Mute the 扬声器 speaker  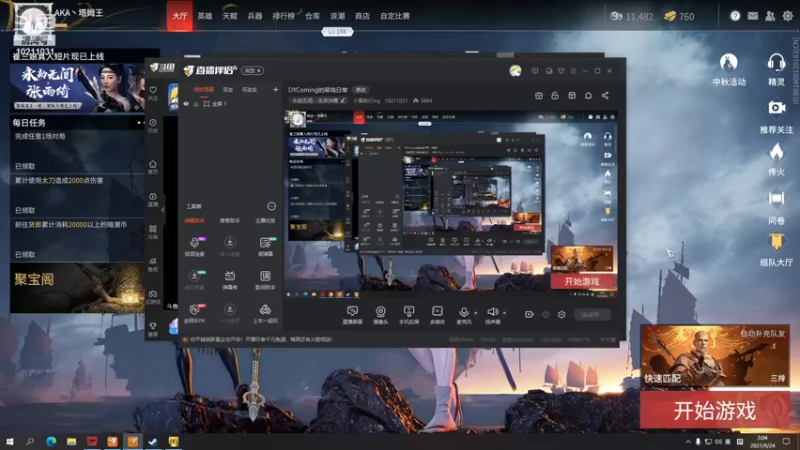(492, 312)
